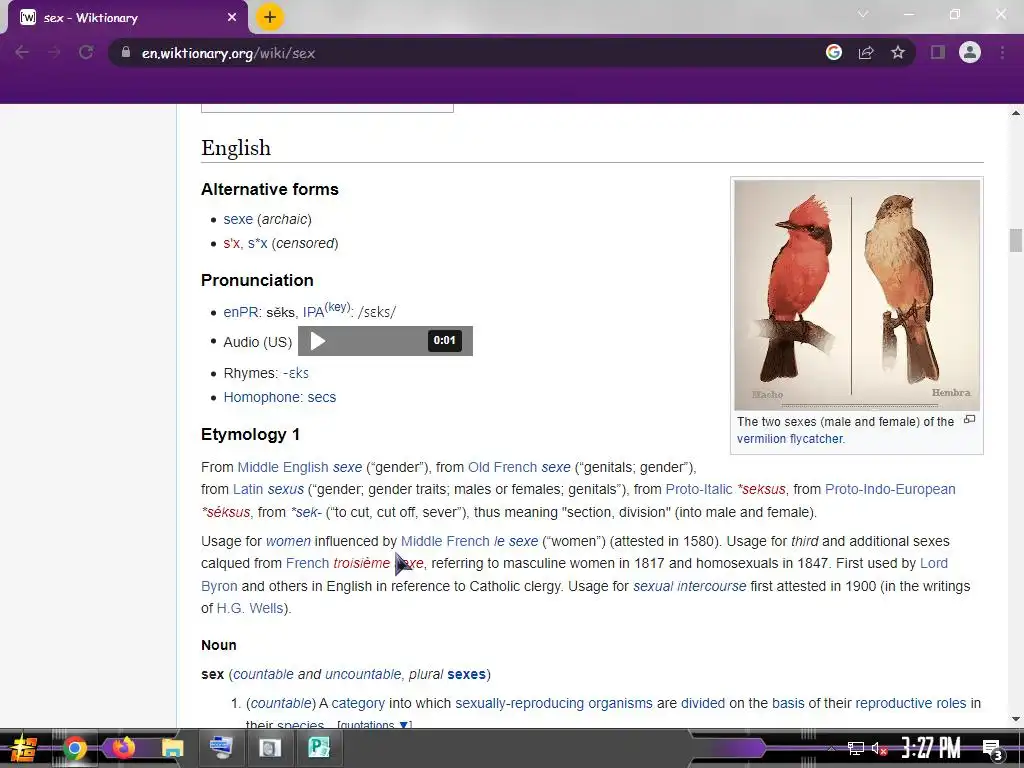The height and width of the screenshot is (768, 1024).
Task: Open the 's*x' censored link
Action: click(x=257, y=244)
